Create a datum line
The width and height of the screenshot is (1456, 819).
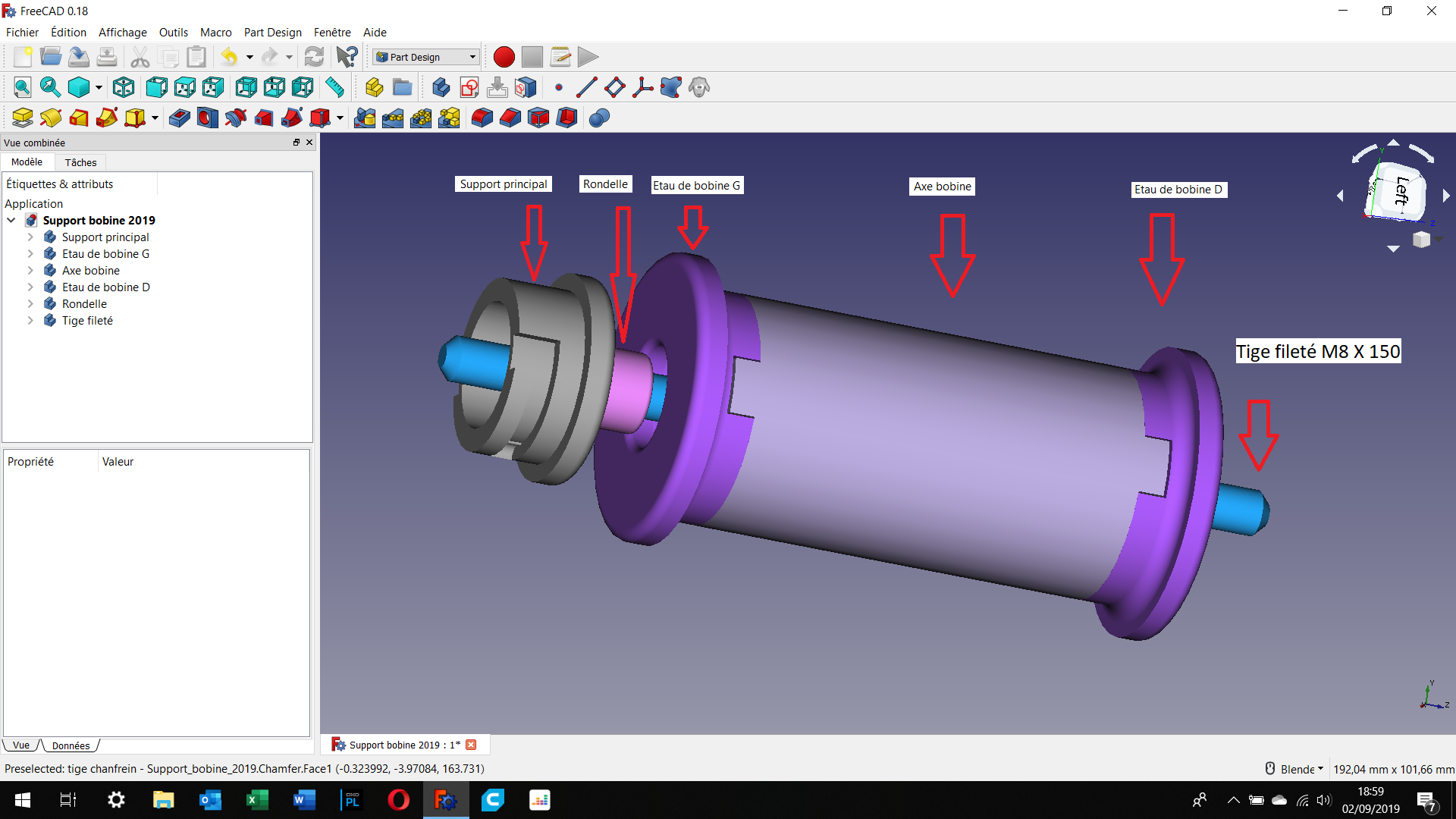coord(586,87)
